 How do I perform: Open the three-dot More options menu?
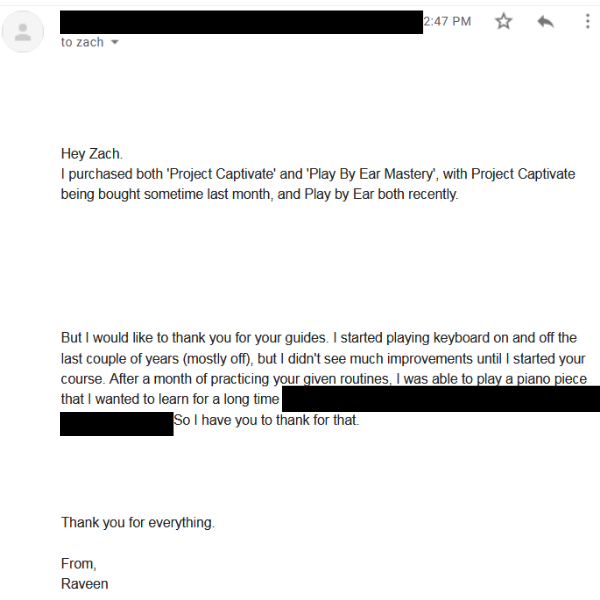587,21
